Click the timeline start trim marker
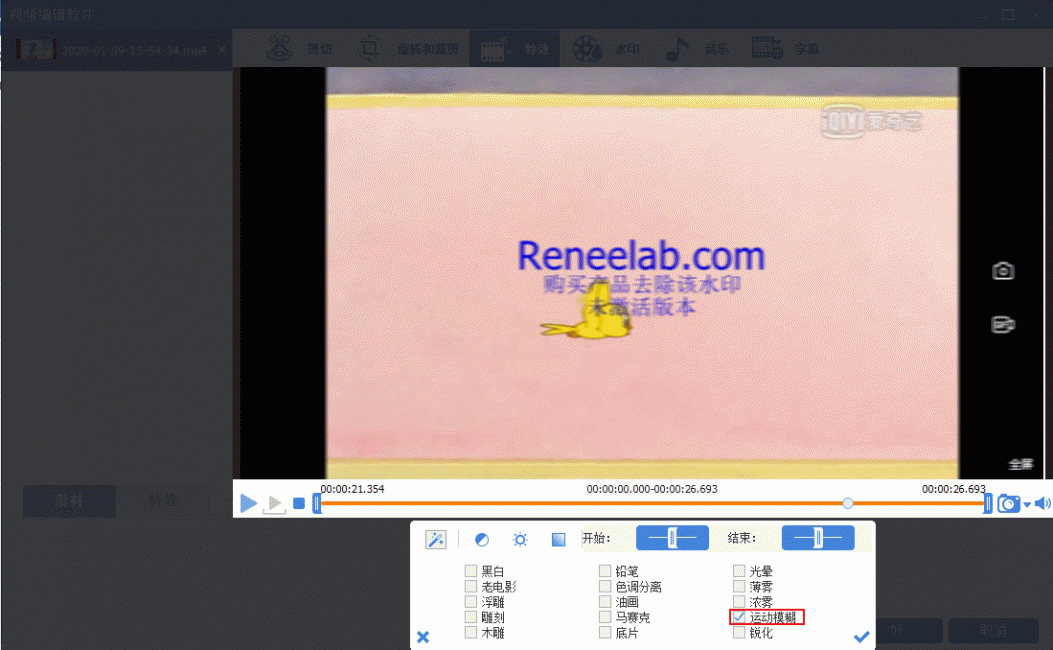 [316, 503]
